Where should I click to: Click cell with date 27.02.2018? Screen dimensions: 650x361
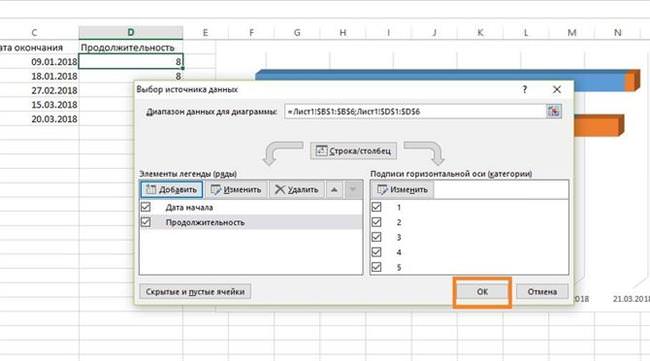(39, 90)
